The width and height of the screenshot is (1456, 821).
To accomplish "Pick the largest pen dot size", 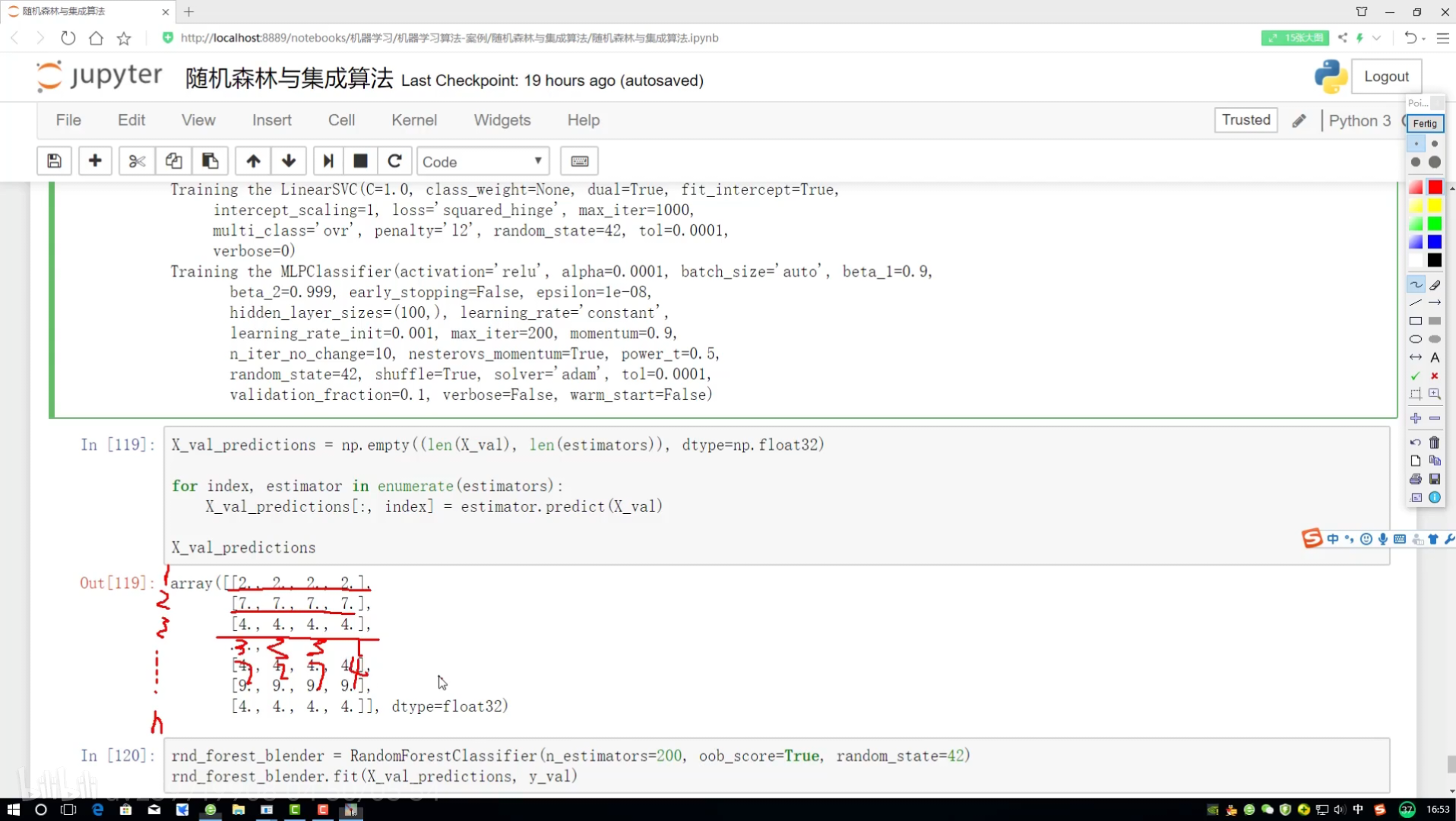I will (x=1435, y=162).
